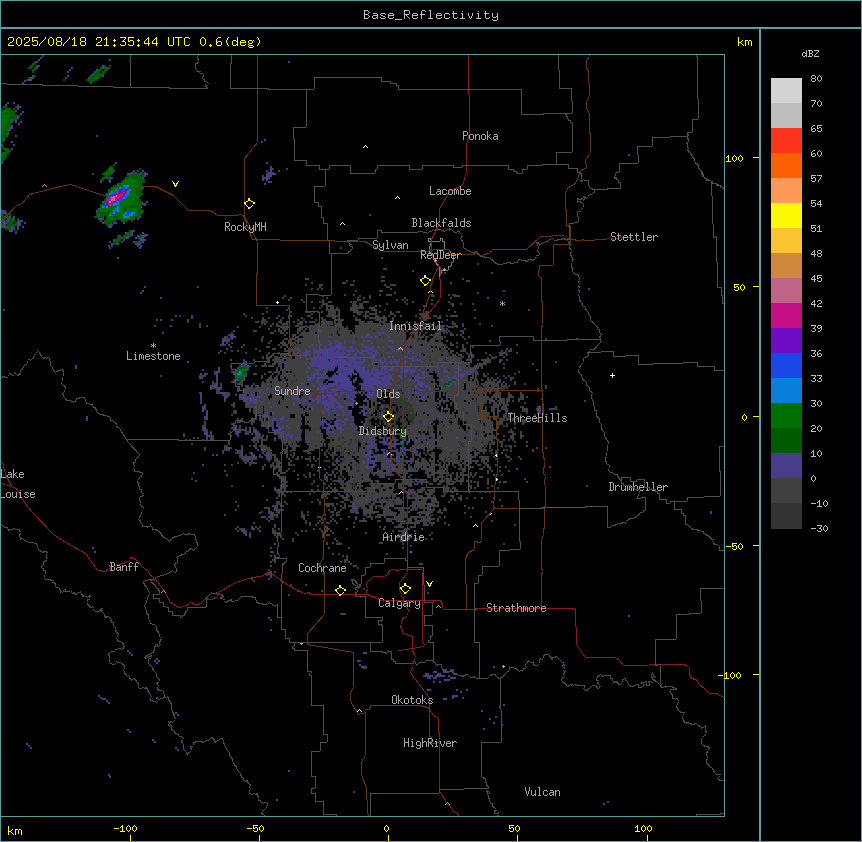Click the white plus marker north of Drumheller
862x842 pixels.
pos(612,375)
